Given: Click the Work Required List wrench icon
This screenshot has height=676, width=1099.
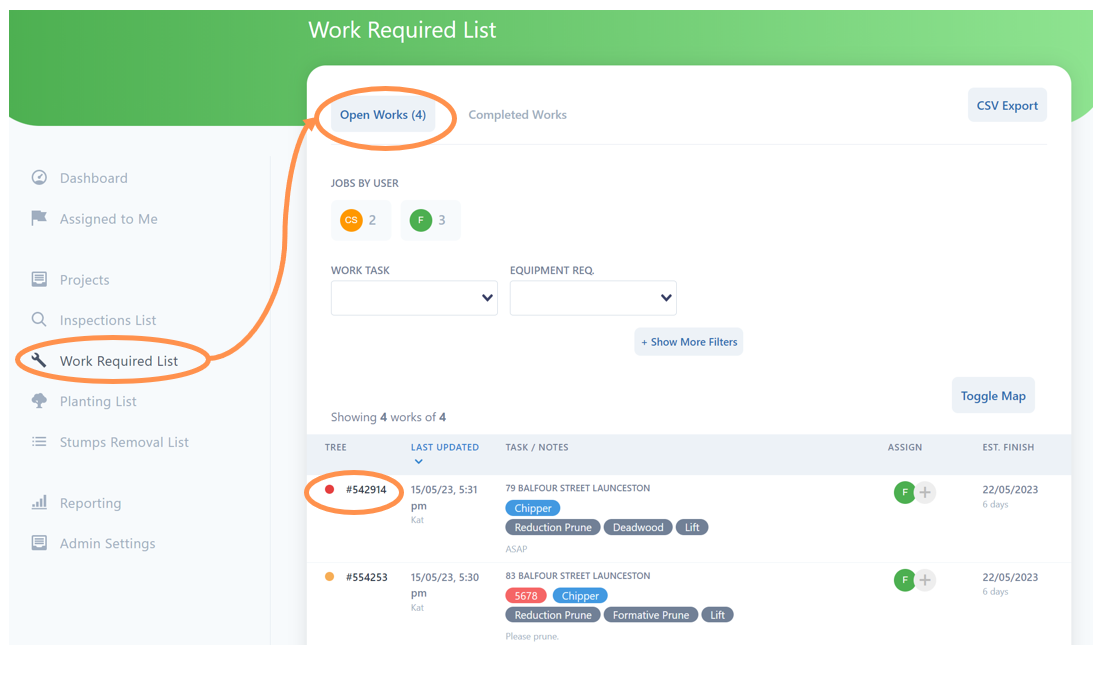Looking at the screenshot, I should tap(39, 360).
